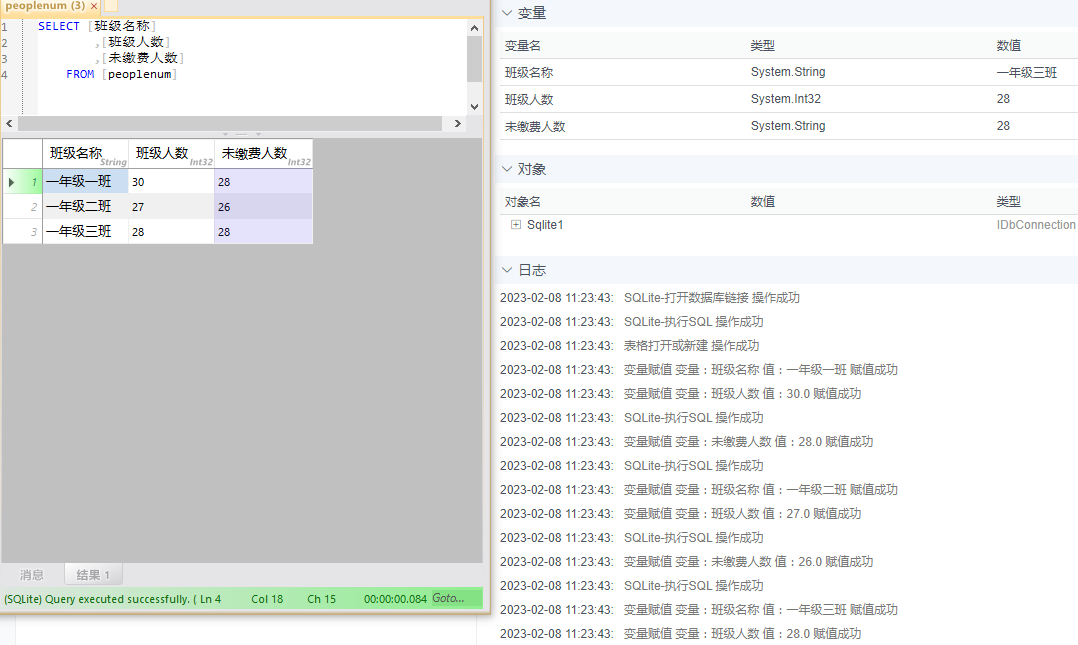
Task: Select the 一年级二班 cell in results
Action: (85, 207)
